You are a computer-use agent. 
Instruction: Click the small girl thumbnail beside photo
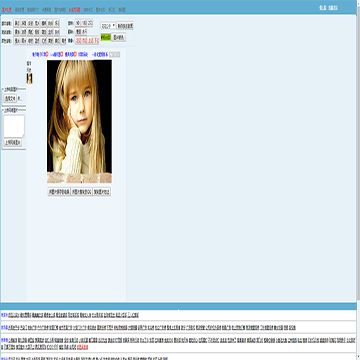point(29,78)
